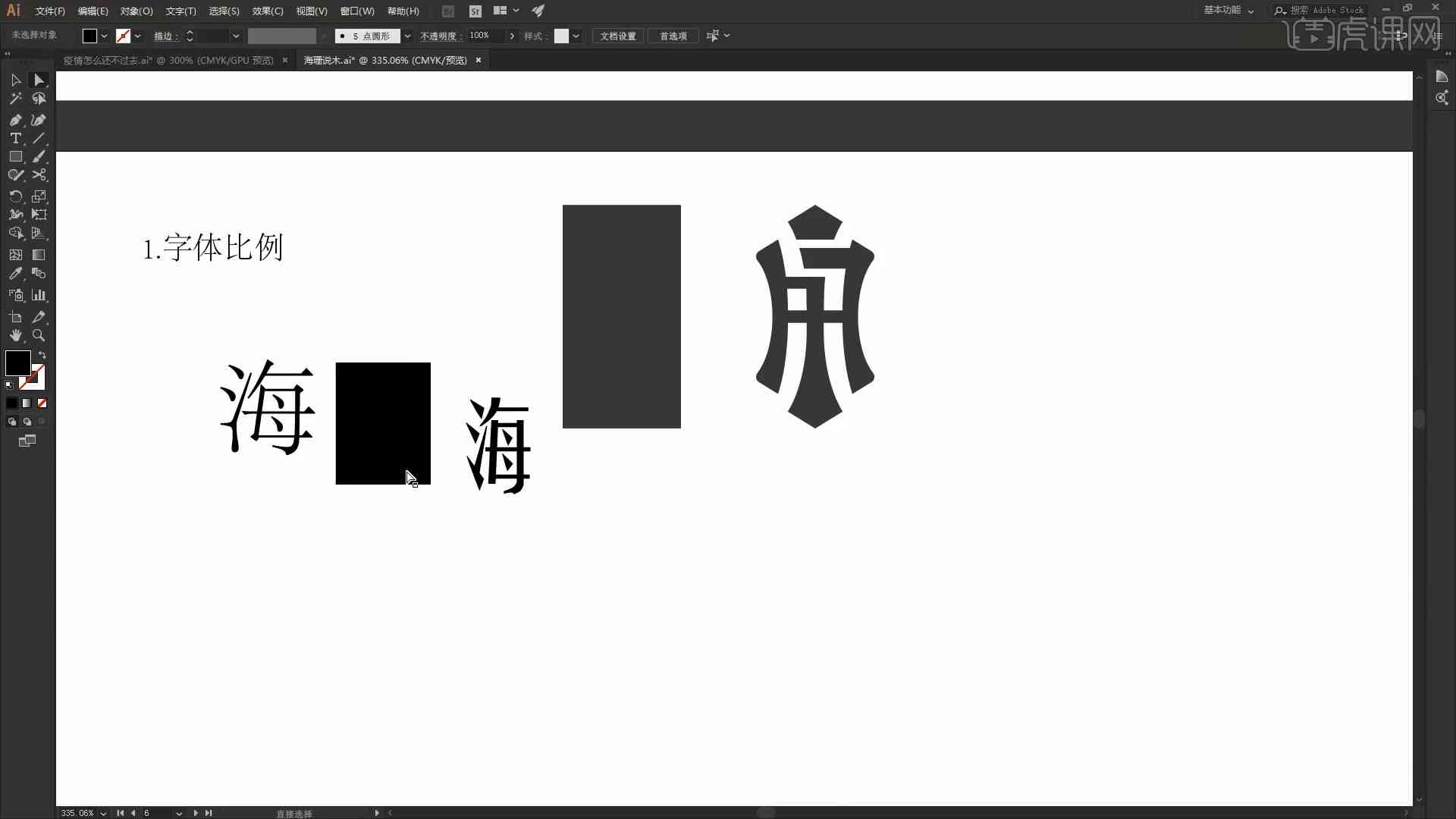Select the Column Graph tool

pos(39,295)
